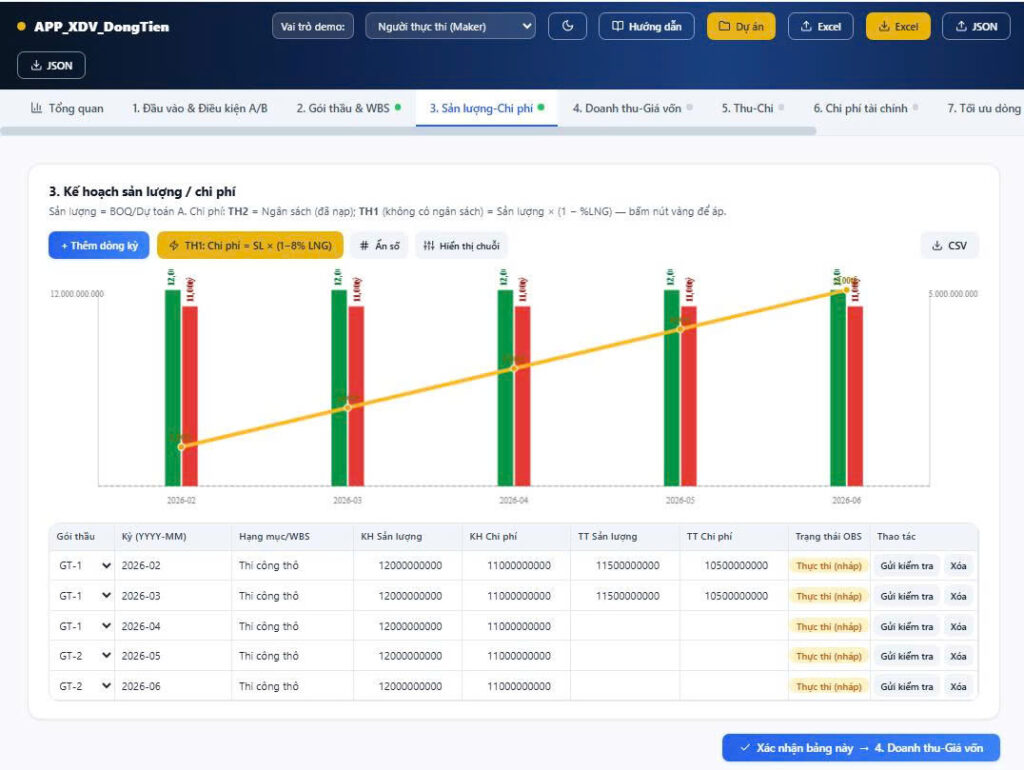Confirm table with Xác nhận bảng này button
This screenshot has height=770, width=1024.
pyautogui.click(x=861, y=748)
